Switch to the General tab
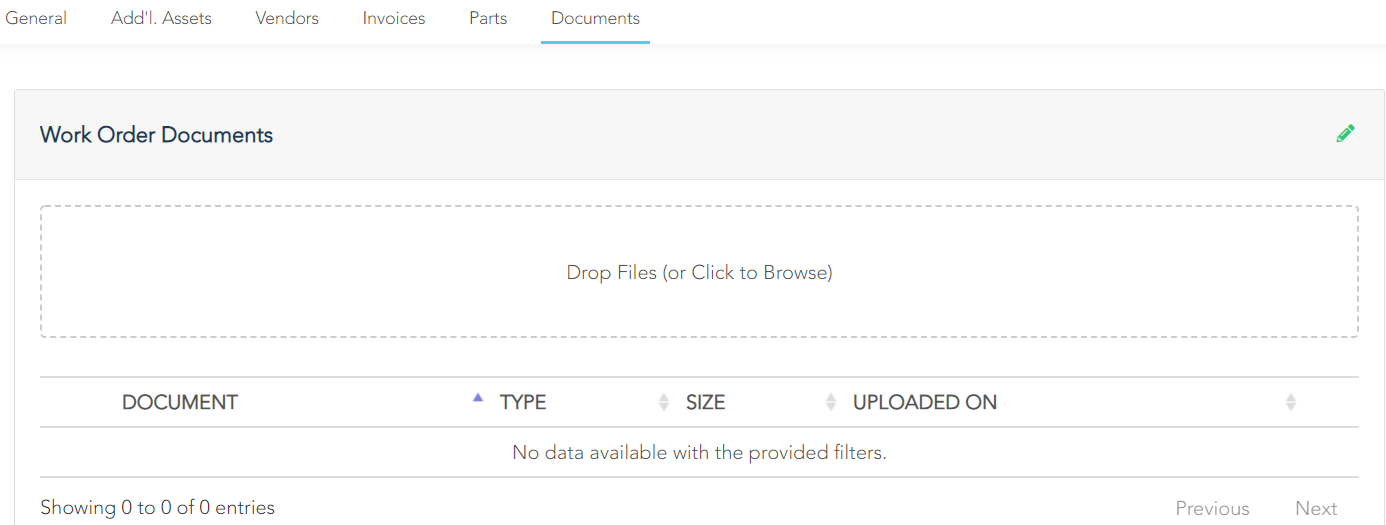This screenshot has height=525, width=1386. 36,18
